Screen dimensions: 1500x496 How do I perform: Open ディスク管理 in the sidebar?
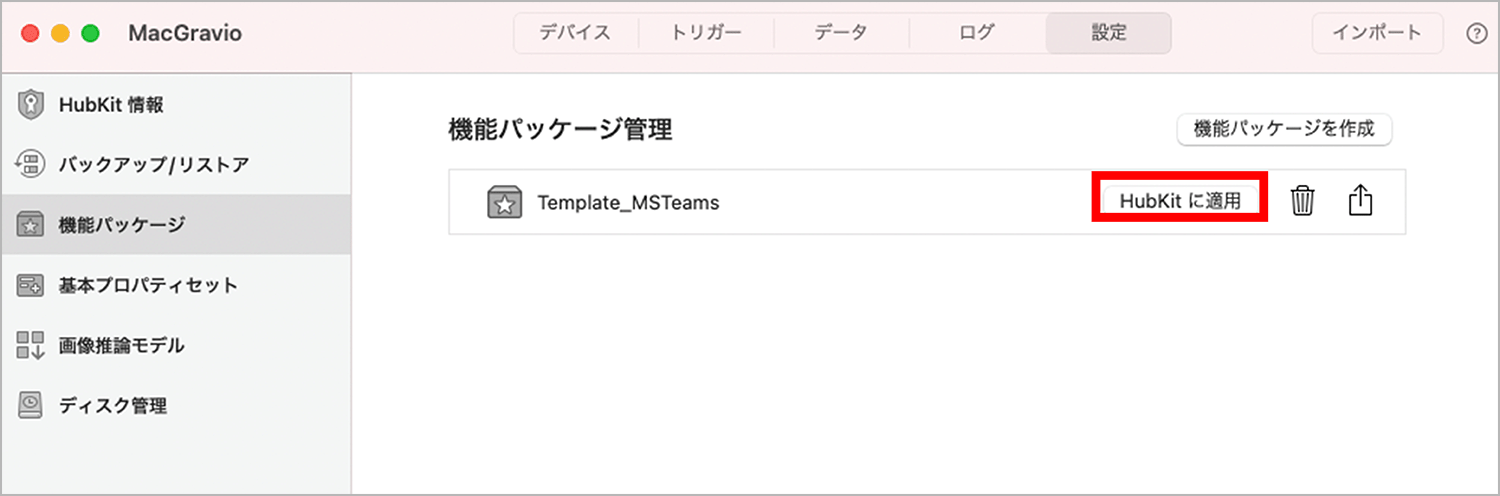click(x=176, y=405)
